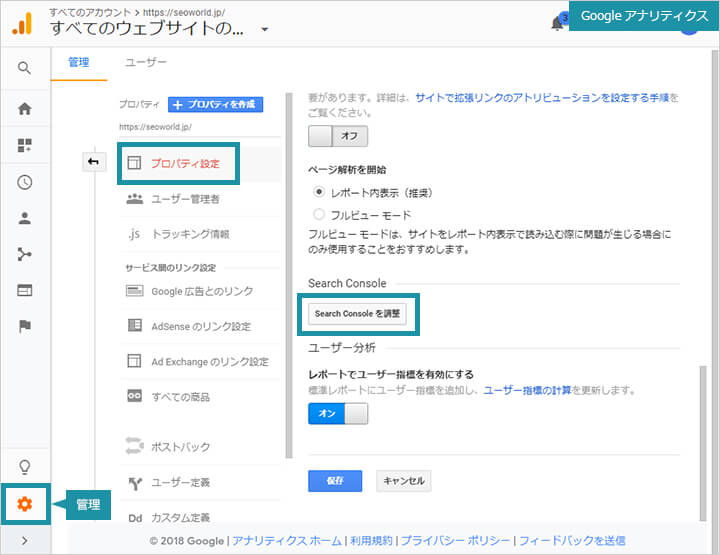Click the プロパティを作成 button
This screenshot has width=720, height=555.
pos(216,105)
